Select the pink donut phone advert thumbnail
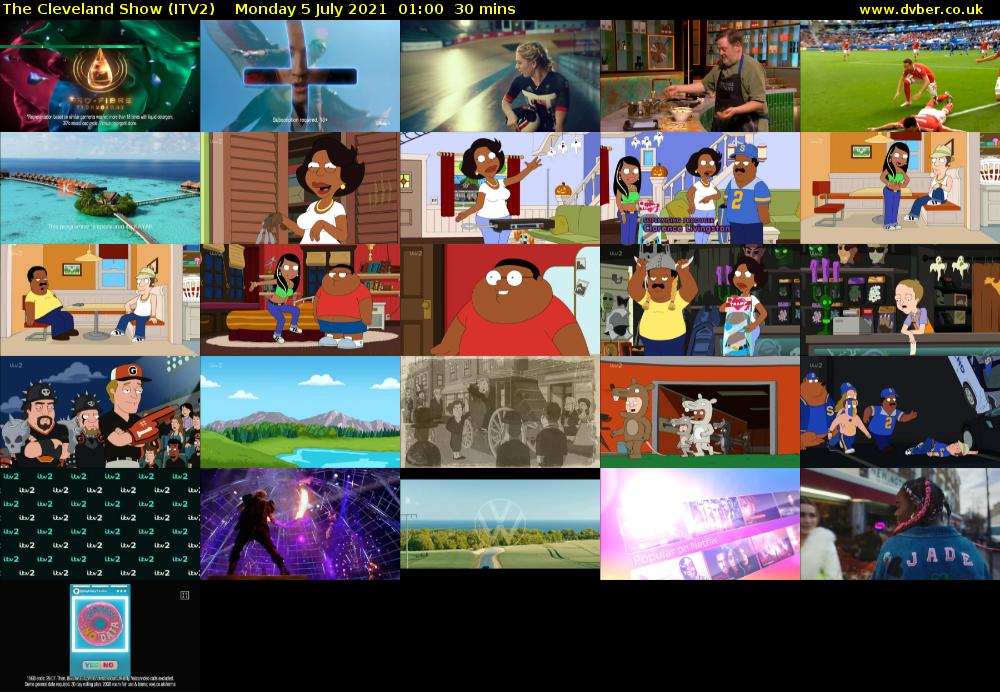This screenshot has height=692, width=1000. pyautogui.click(x=99, y=636)
